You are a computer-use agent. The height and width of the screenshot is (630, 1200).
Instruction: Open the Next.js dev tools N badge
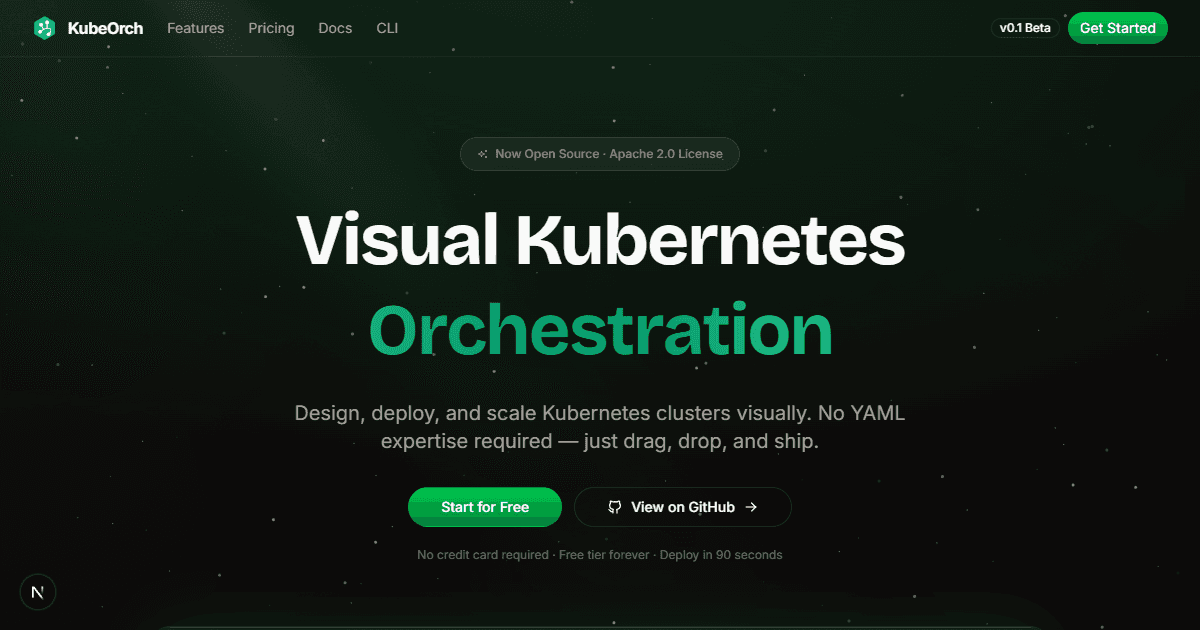pos(38,592)
